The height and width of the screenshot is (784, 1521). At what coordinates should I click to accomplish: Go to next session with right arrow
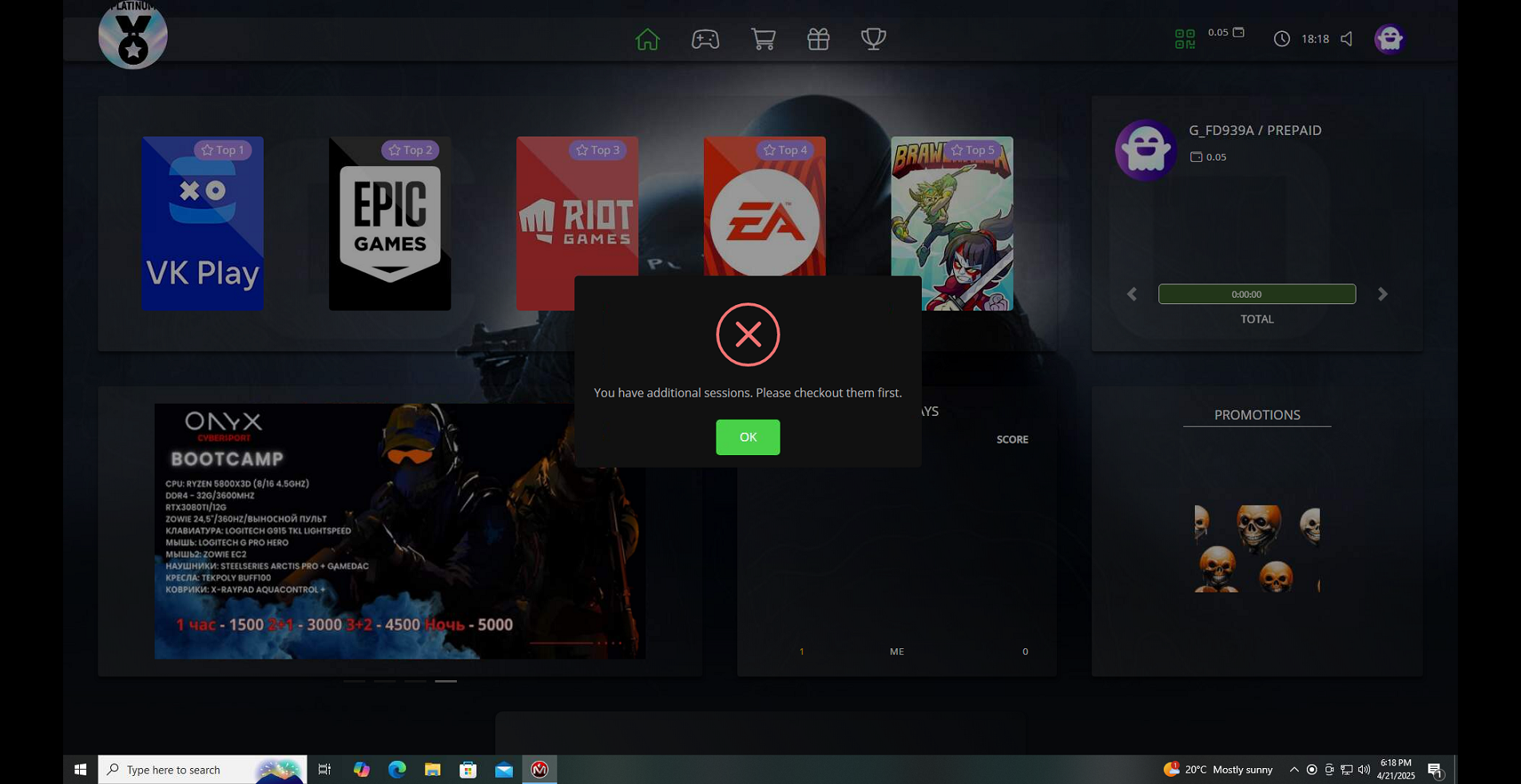tap(1383, 295)
